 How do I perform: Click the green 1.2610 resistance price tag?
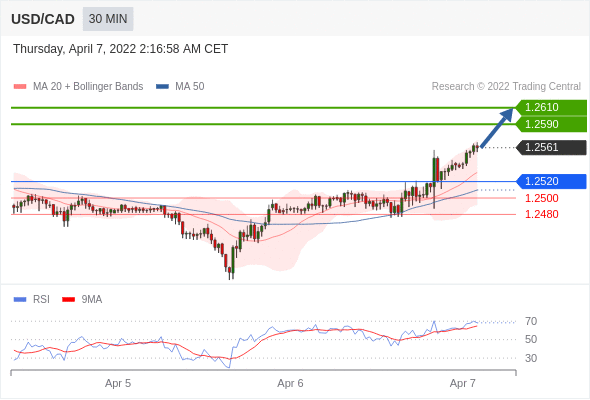click(551, 108)
